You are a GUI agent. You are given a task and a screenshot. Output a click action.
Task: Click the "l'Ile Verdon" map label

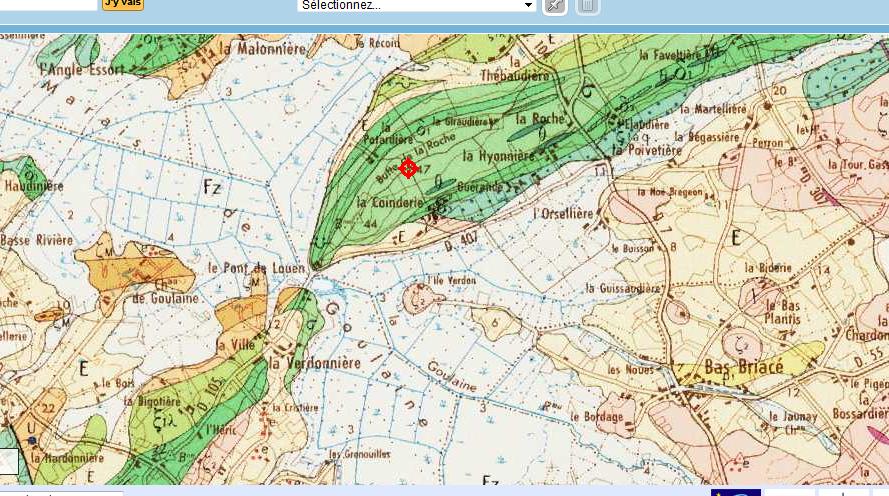(x=452, y=280)
